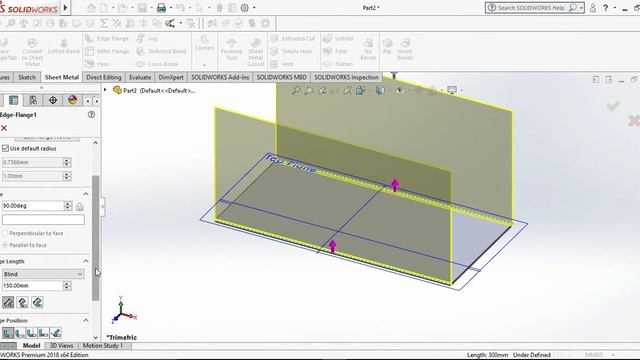The height and width of the screenshot is (360, 640).
Task: Click the empty angle reference selection box
Action: (43, 220)
